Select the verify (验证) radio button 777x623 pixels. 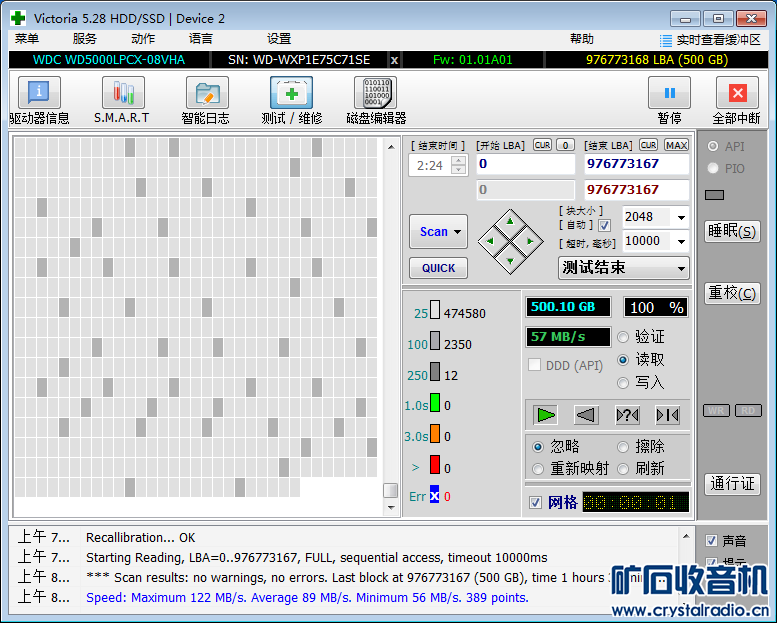623,337
